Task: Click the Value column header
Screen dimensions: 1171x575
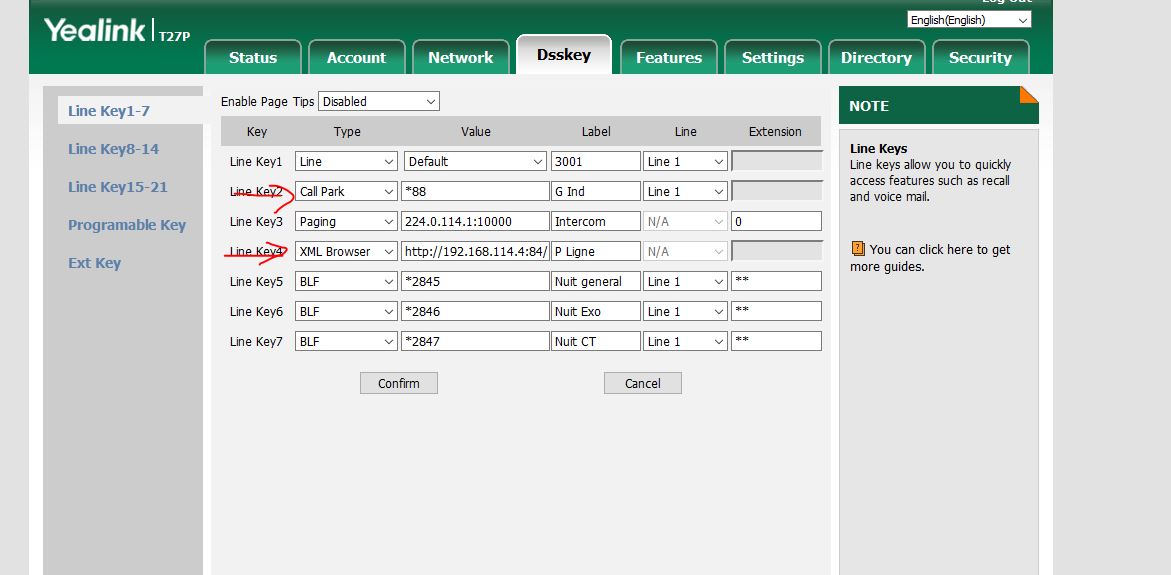Action: 476,131
